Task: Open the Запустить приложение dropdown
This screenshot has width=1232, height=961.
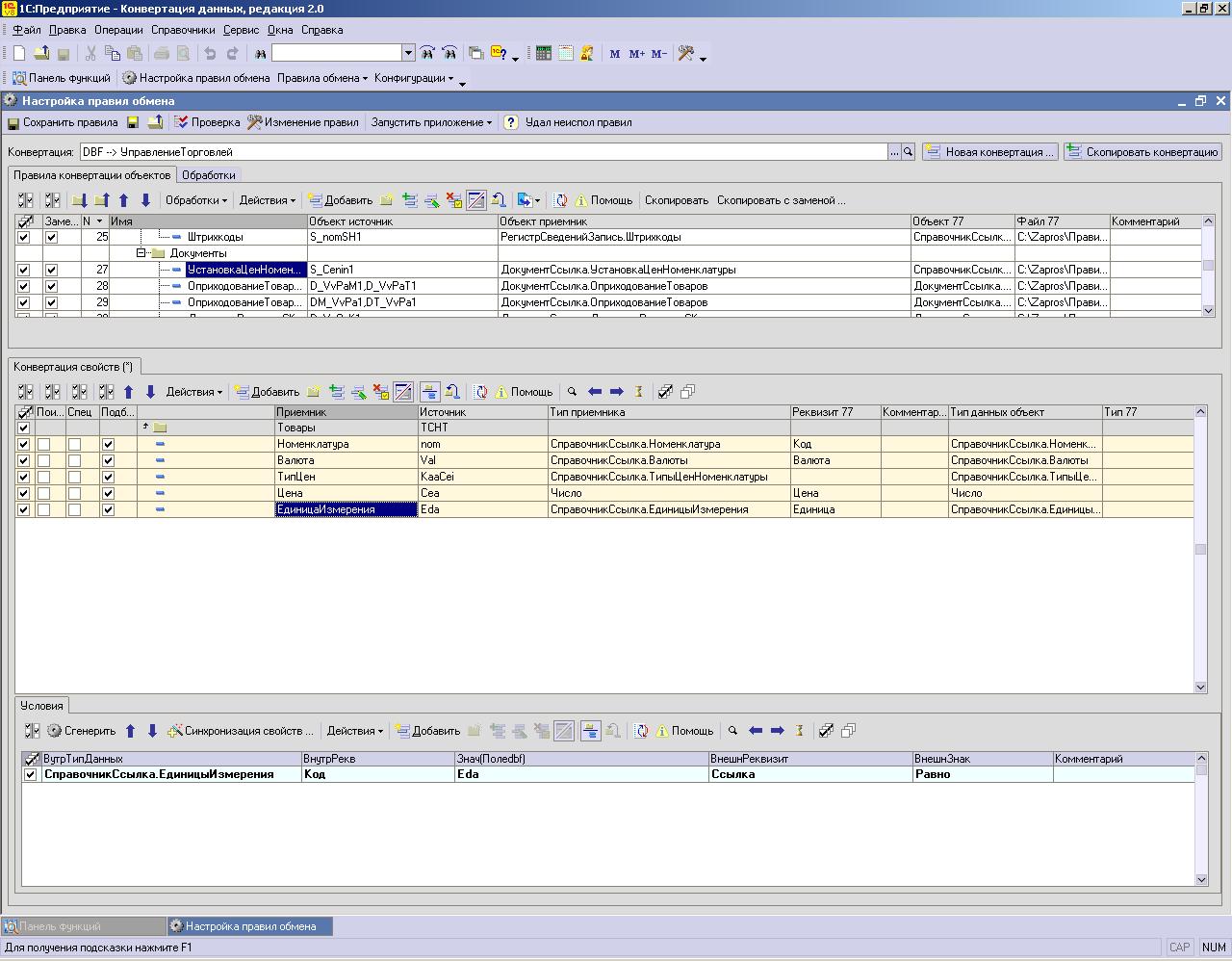Action: (431, 122)
